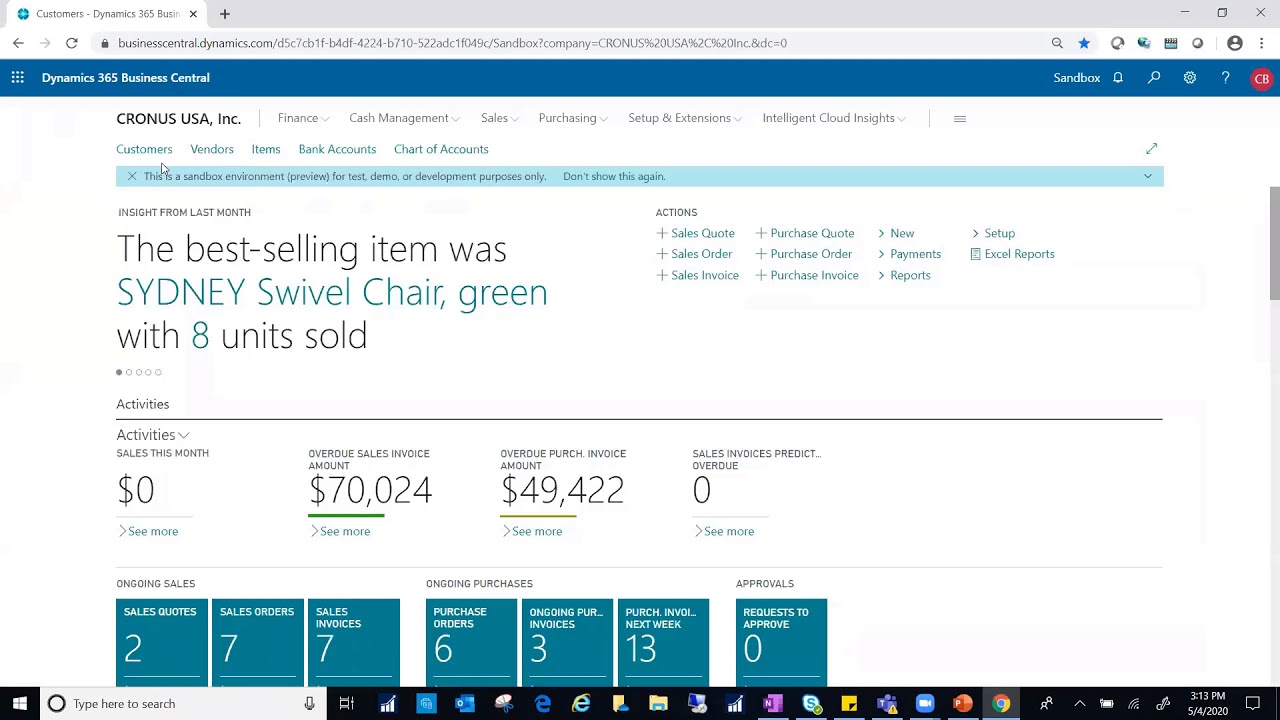Open the notifications bell icon

tap(1118, 78)
